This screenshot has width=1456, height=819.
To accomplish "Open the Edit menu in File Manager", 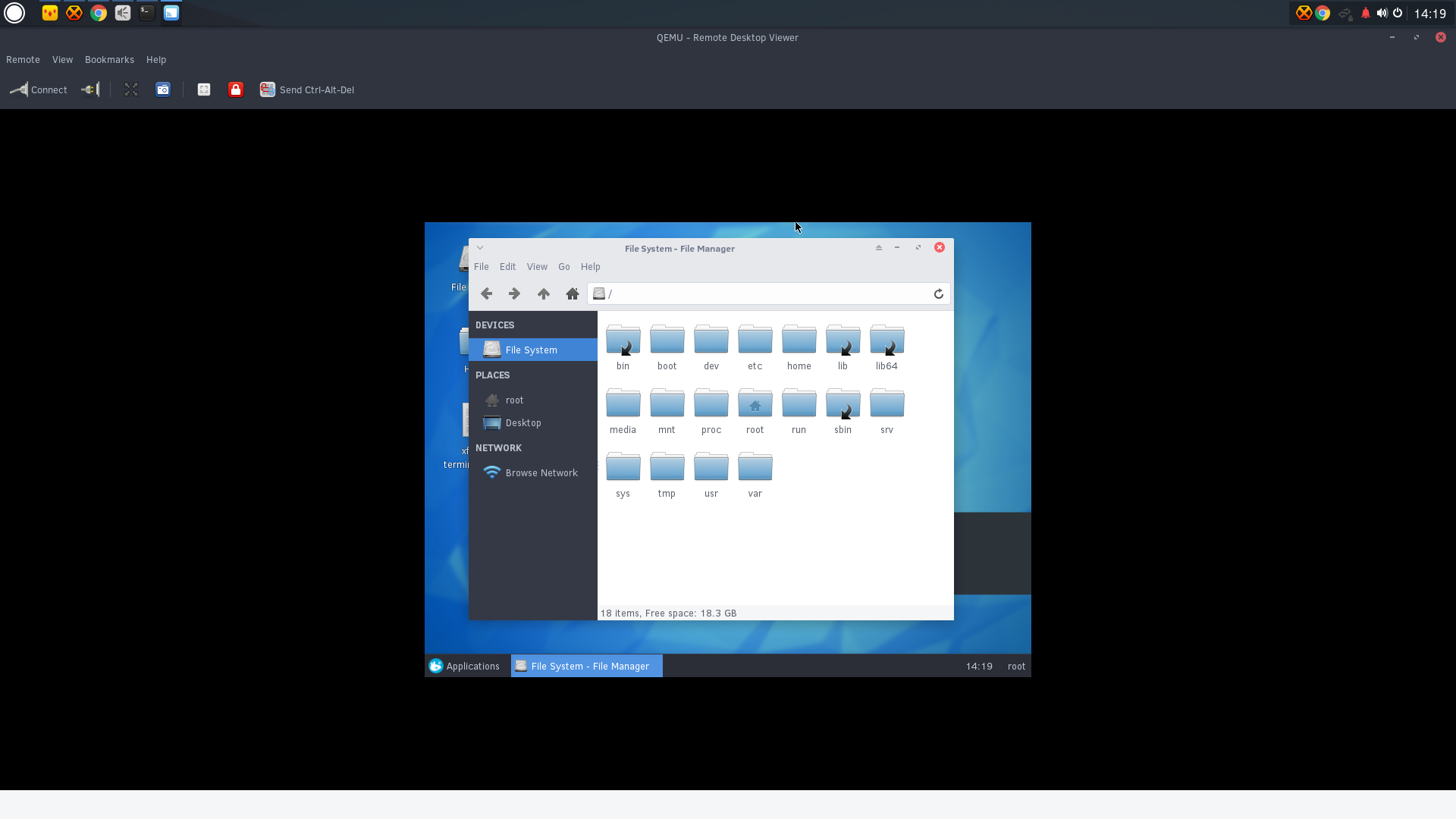I will coord(507,267).
